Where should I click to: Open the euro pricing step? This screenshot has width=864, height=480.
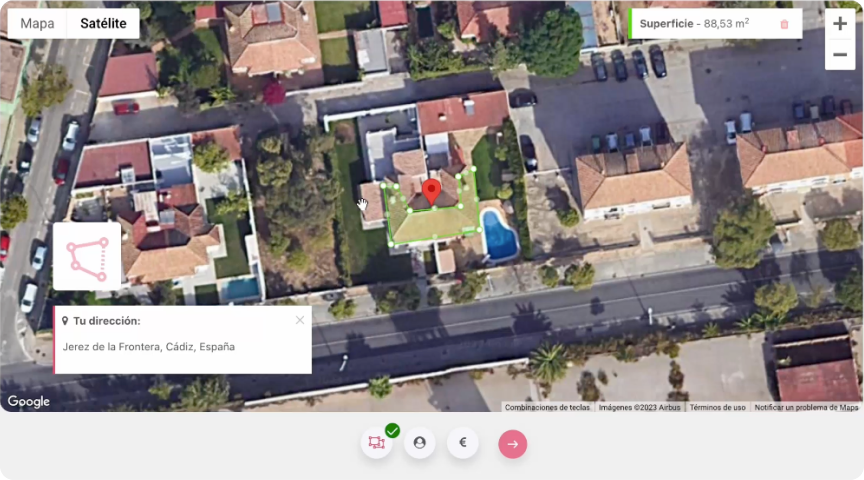tap(463, 443)
